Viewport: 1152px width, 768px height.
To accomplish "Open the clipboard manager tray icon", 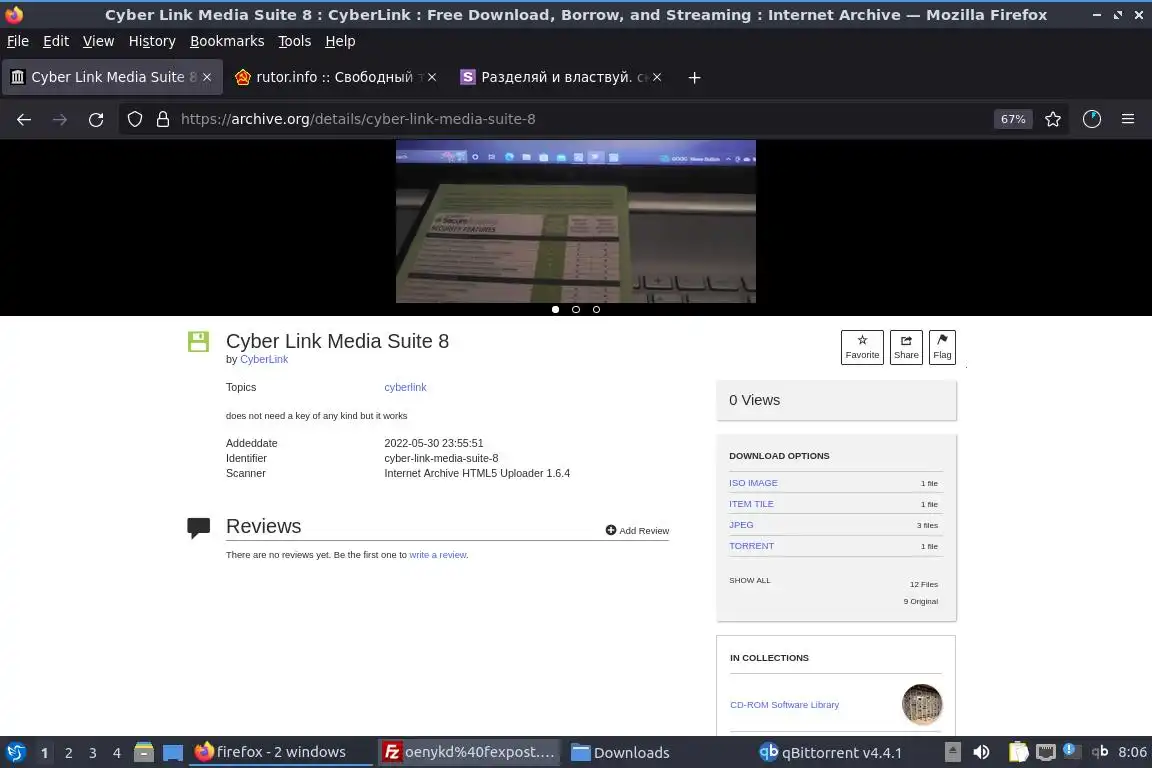I will tap(1018, 752).
